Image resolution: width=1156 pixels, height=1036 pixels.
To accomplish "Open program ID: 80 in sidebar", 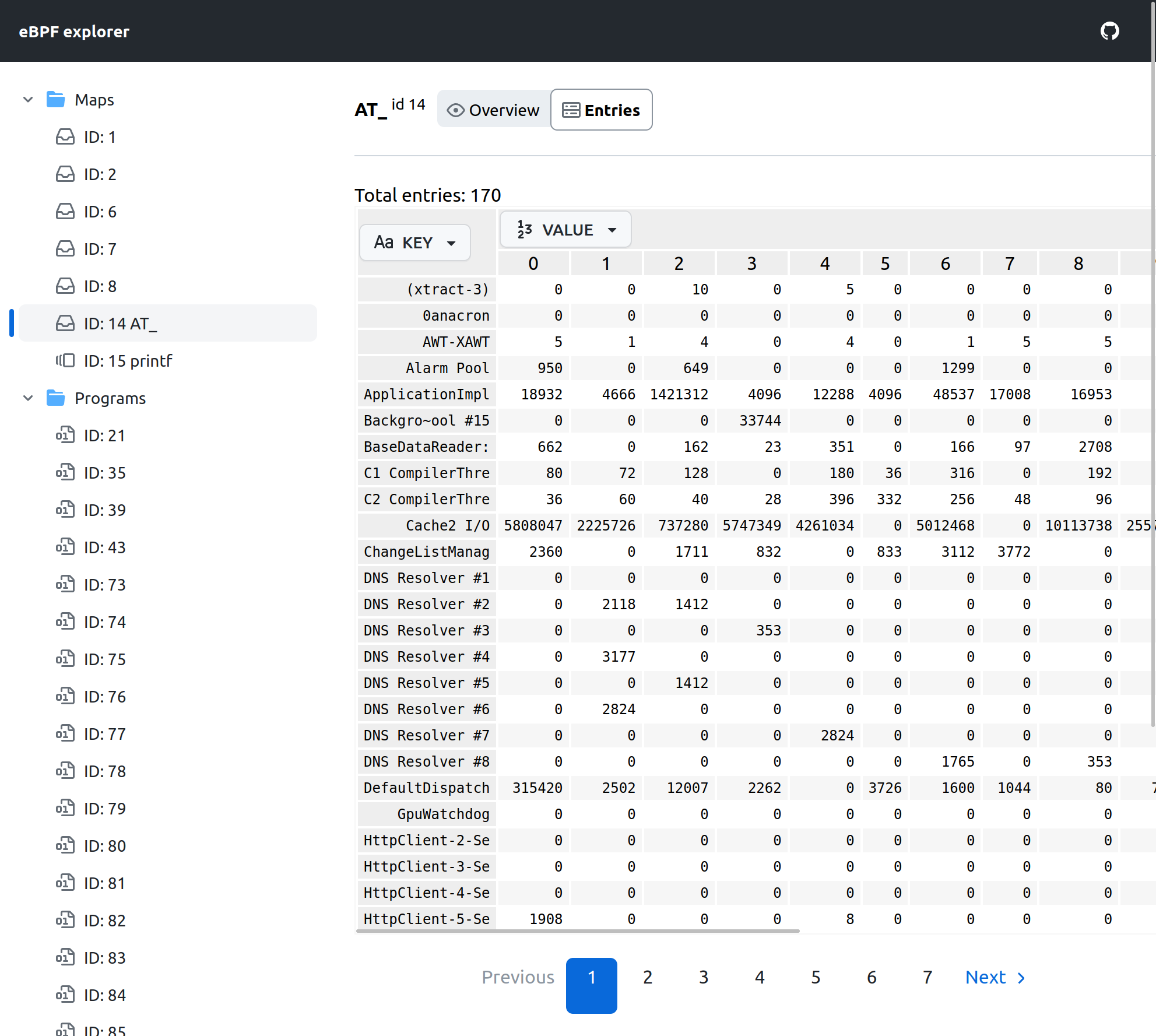I will pos(105,846).
